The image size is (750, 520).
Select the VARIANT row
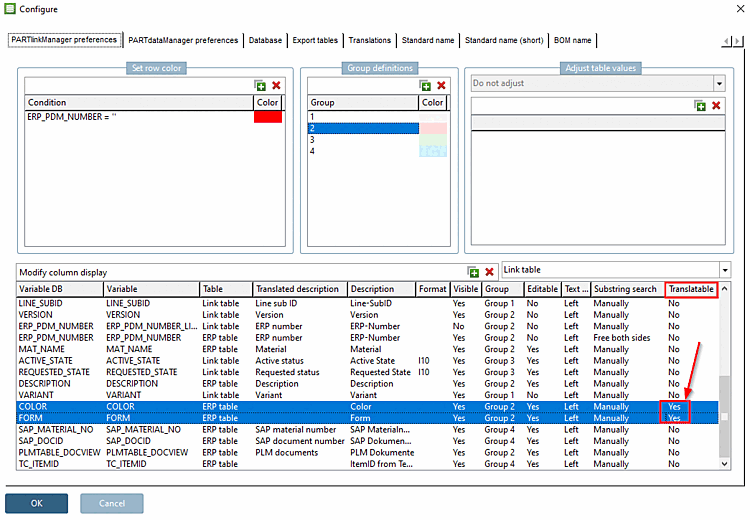pos(367,395)
